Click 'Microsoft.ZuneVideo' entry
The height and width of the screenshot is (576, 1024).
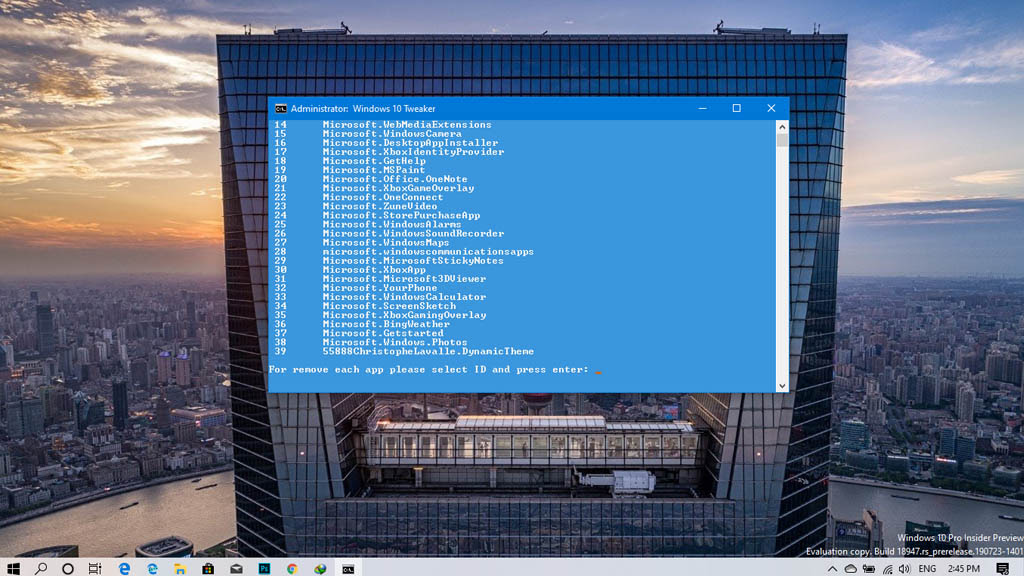(x=380, y=206)
